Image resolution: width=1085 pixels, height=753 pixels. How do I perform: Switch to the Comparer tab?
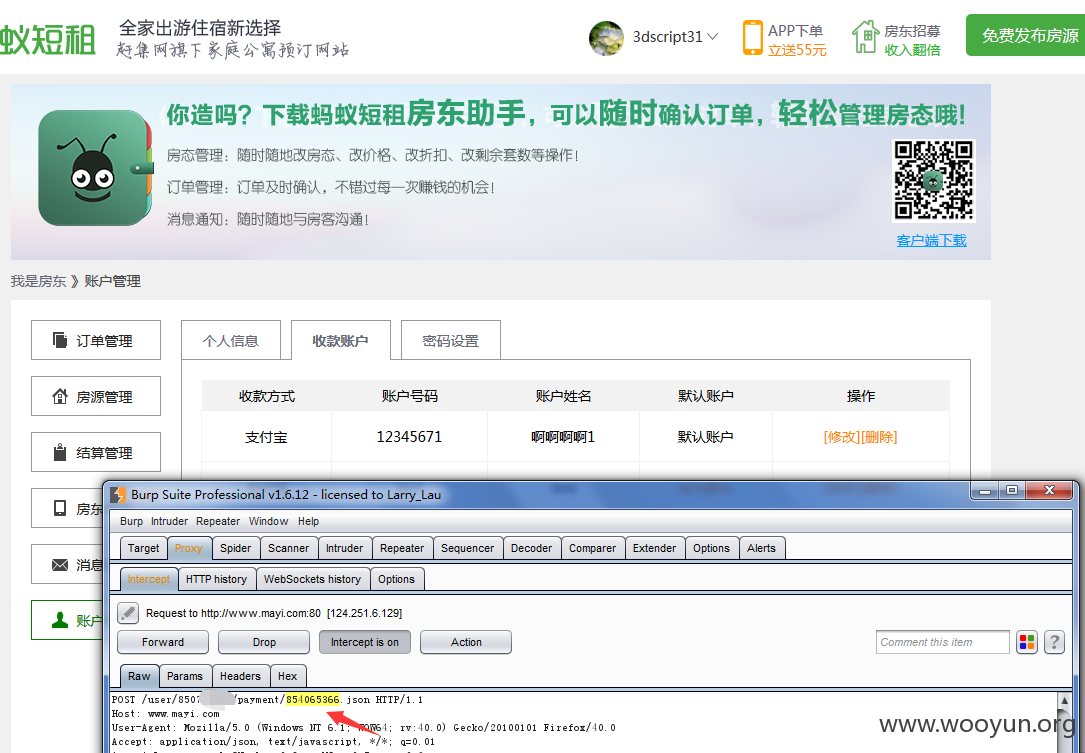tap(592, 547)
